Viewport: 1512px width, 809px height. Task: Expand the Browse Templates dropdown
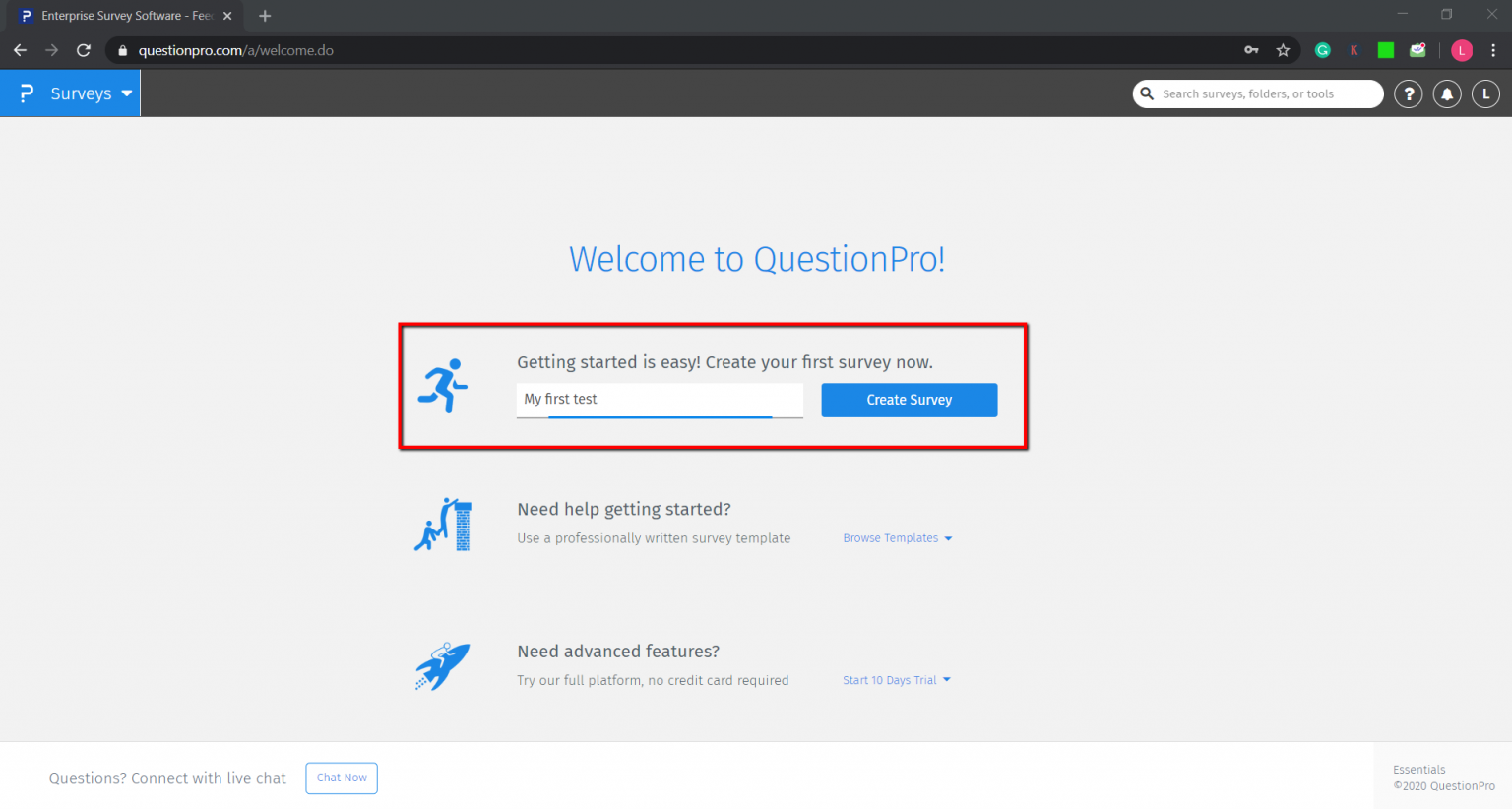(948, 538)
